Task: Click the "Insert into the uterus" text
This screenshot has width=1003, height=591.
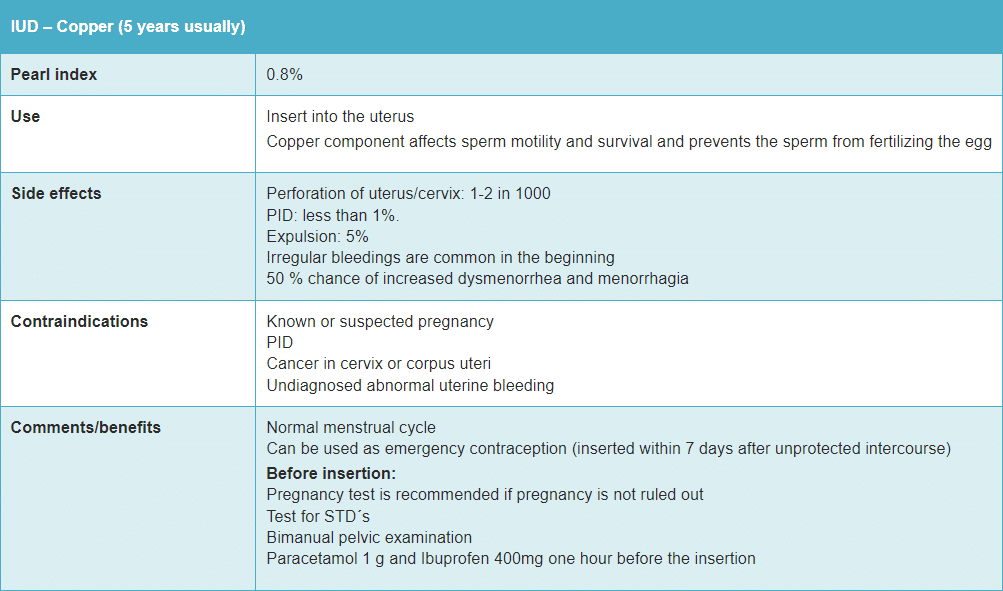Action: (340, 117)
